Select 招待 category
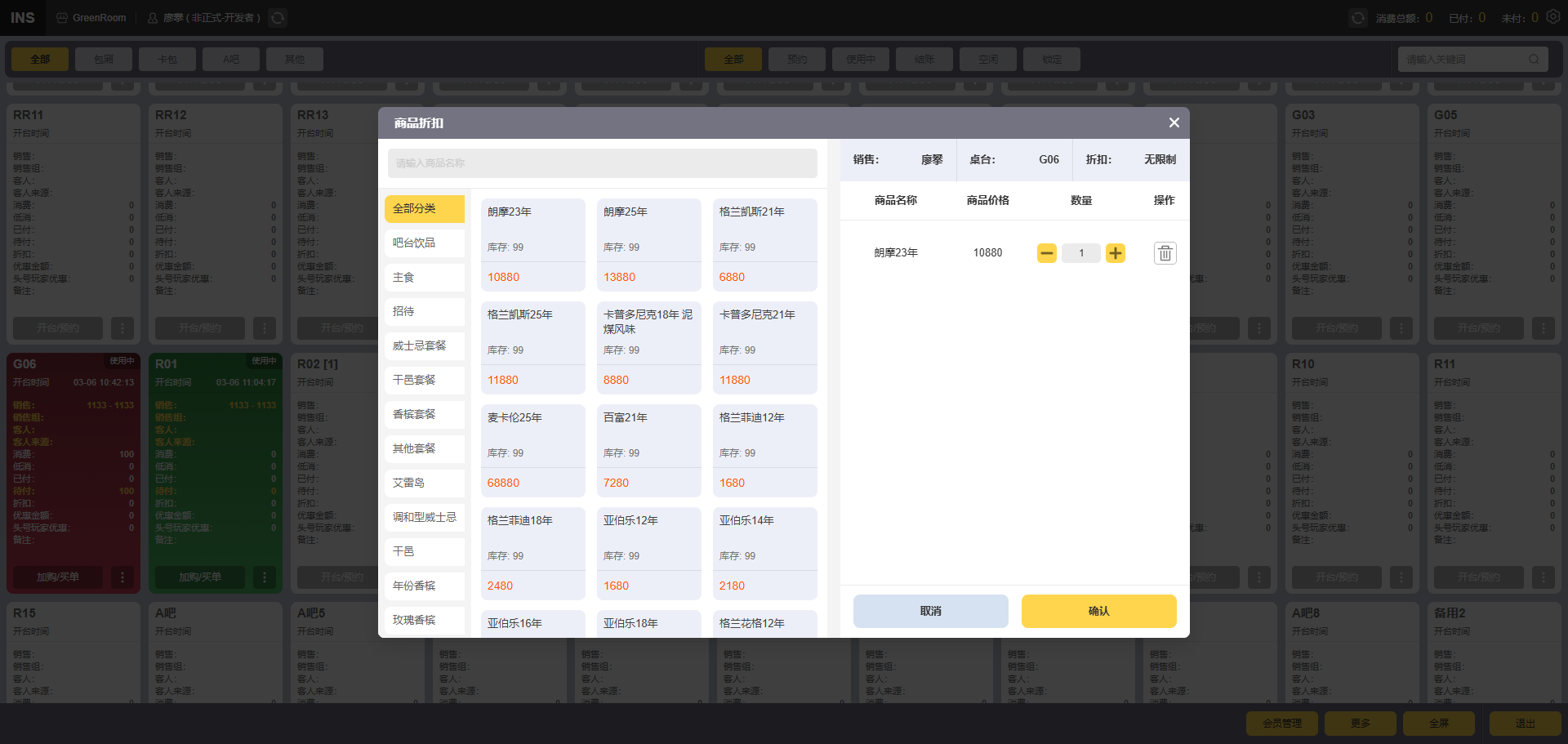 (425, 312)
